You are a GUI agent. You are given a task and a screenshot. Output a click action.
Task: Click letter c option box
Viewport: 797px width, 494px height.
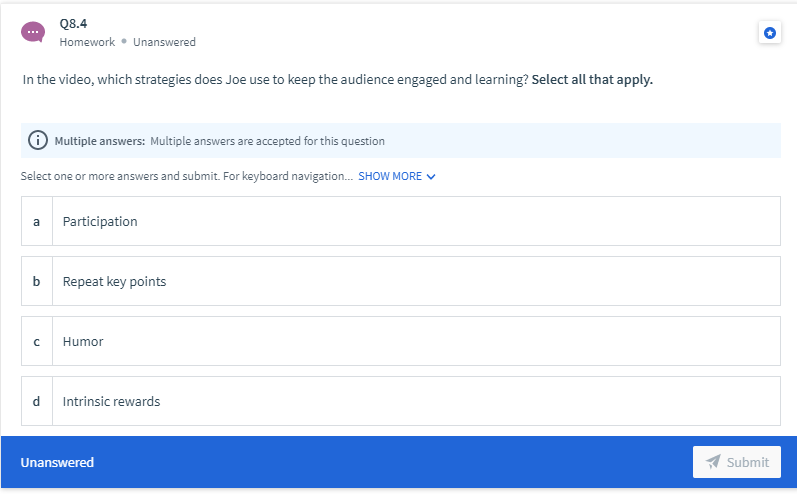[x=37, y=341]
